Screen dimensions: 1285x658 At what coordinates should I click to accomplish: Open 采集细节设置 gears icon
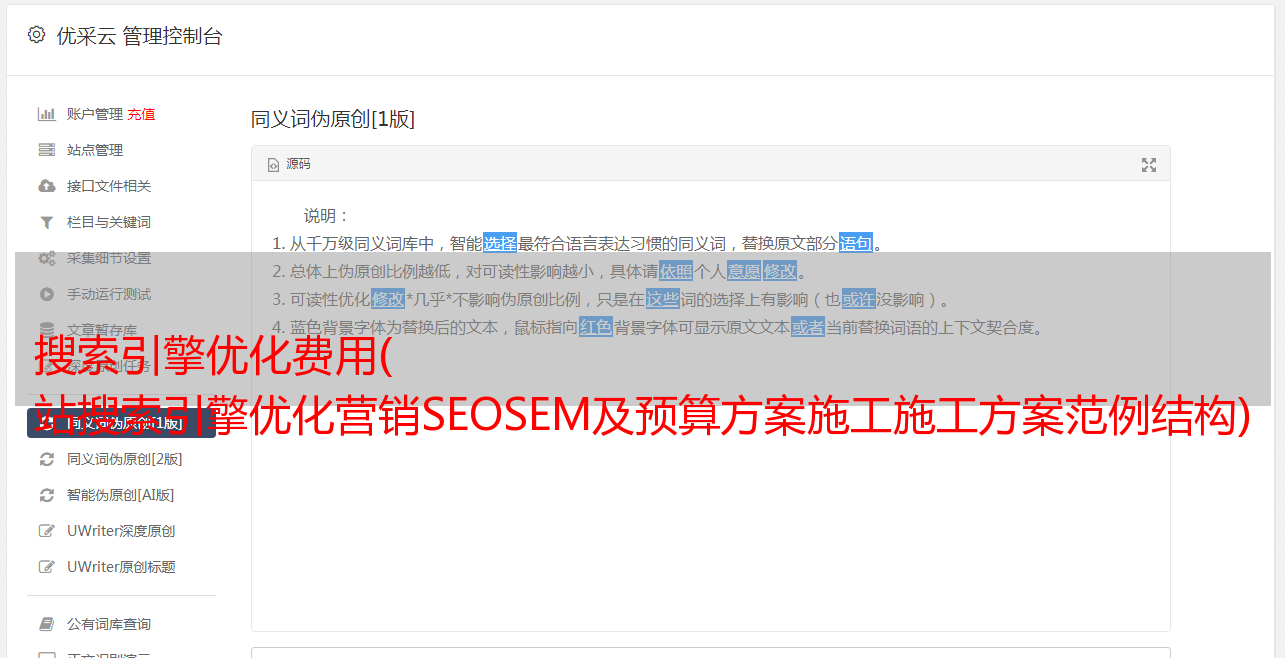click(x=46, y=258)
